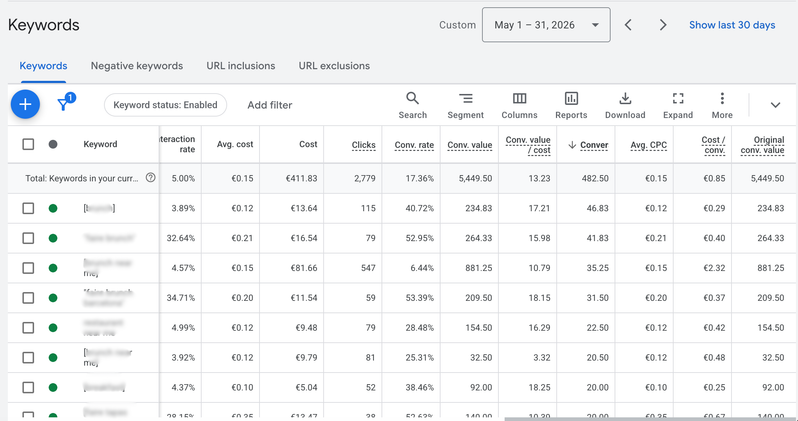798x421 pixels.
Task: Click green status dot in €9.48 row
Action: 53,328
